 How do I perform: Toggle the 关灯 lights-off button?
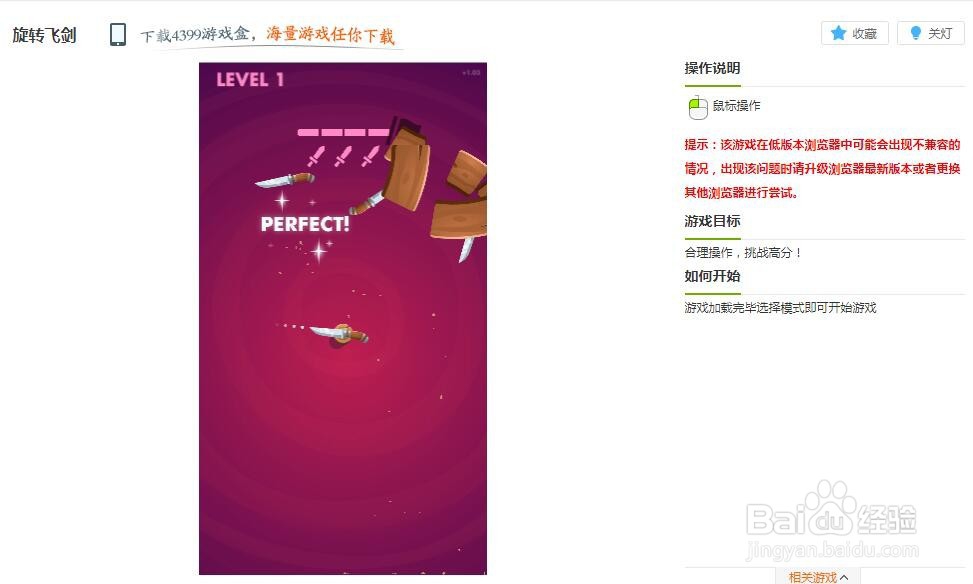coord(930,33)
